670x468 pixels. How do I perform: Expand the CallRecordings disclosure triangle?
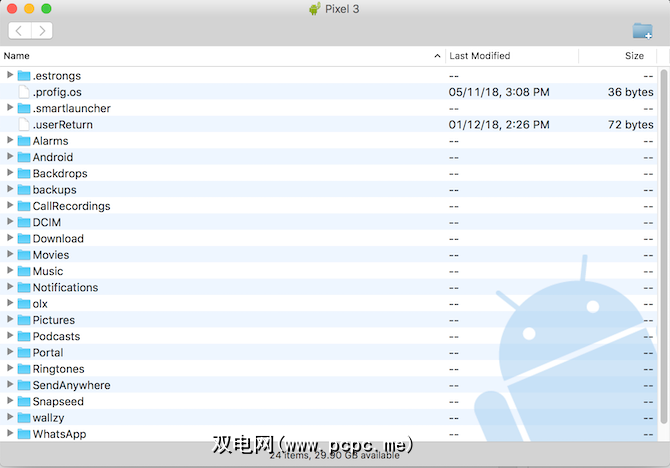point(10,205)
